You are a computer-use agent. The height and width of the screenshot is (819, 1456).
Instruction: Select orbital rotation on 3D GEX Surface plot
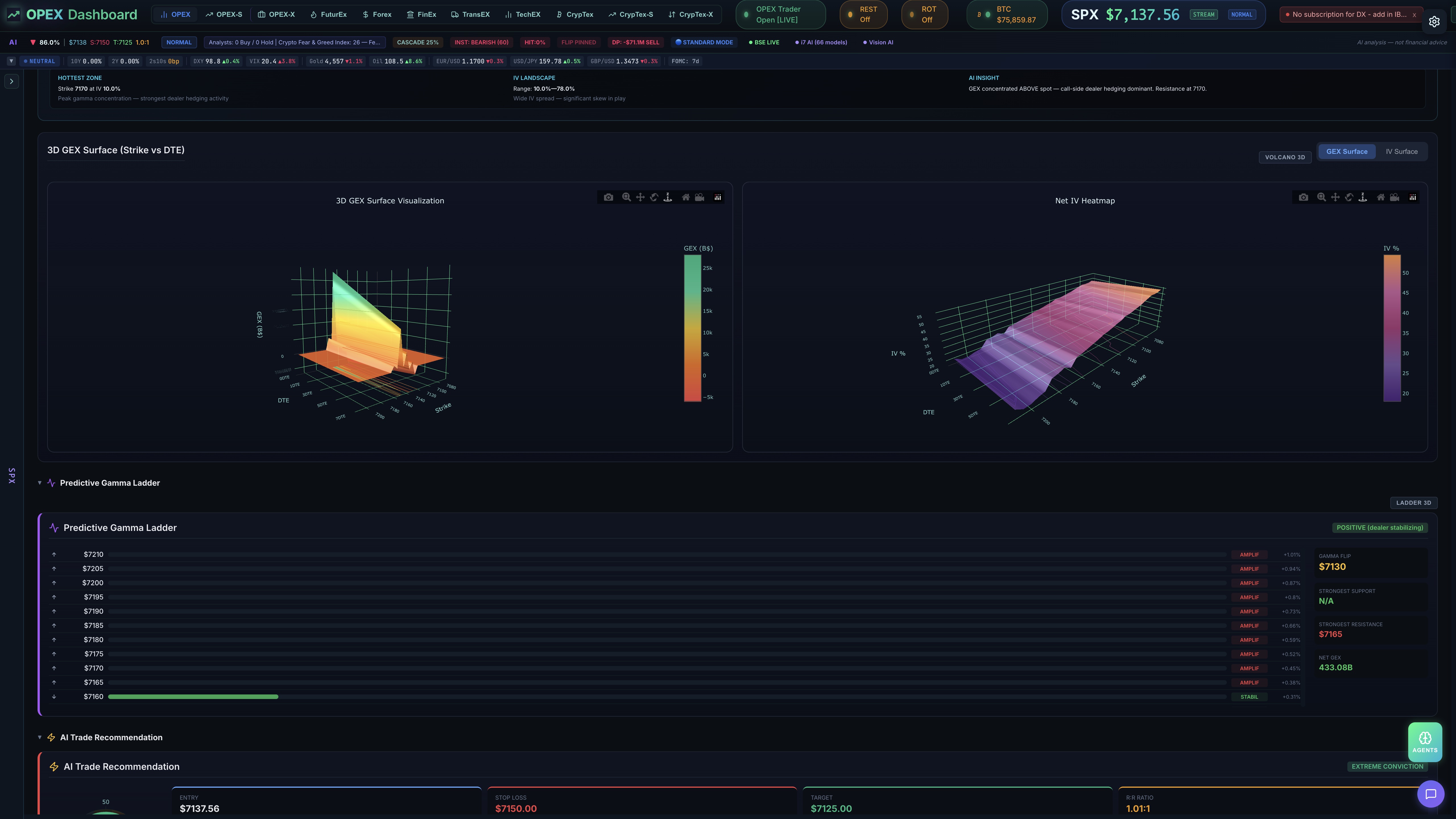point(654,197)
